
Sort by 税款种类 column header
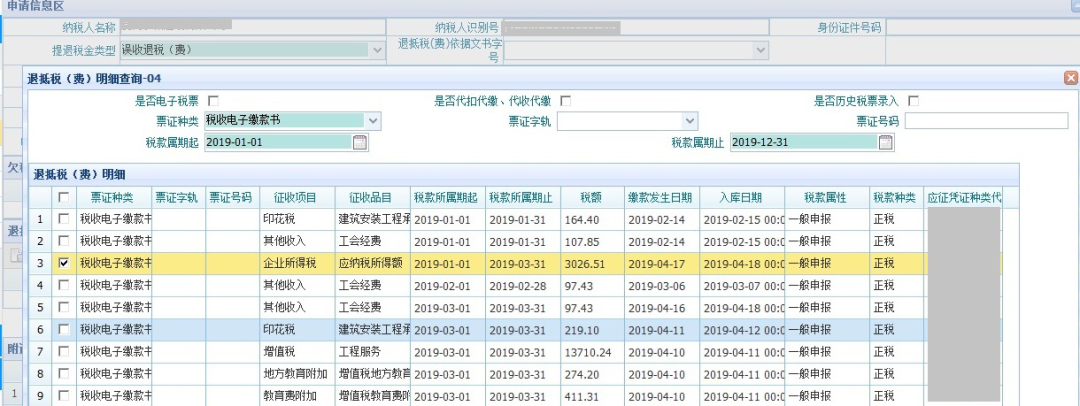tap(896, 198)
